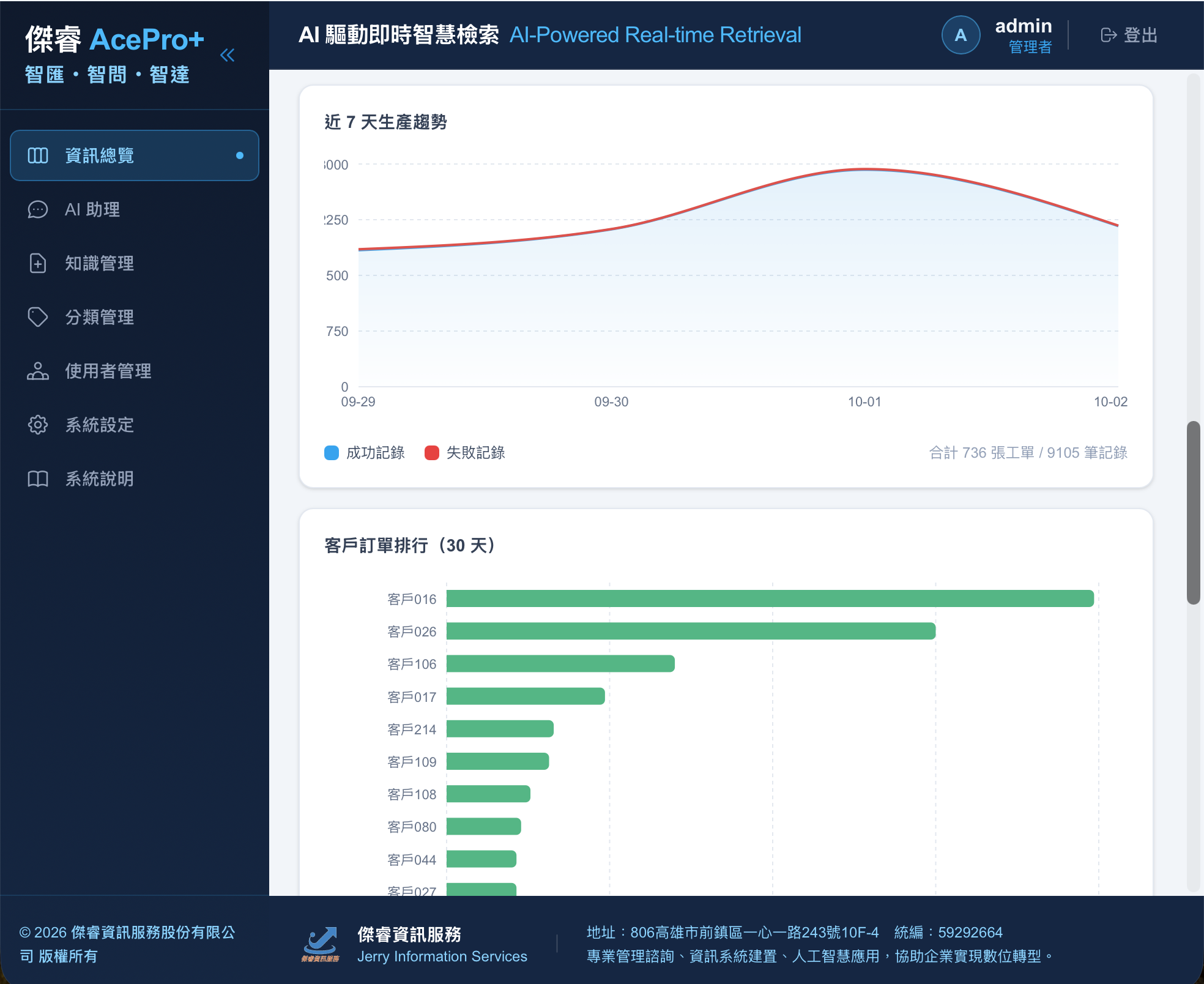
Task: Click the 失敗記錄 legend label
Action: pos(476,453)
